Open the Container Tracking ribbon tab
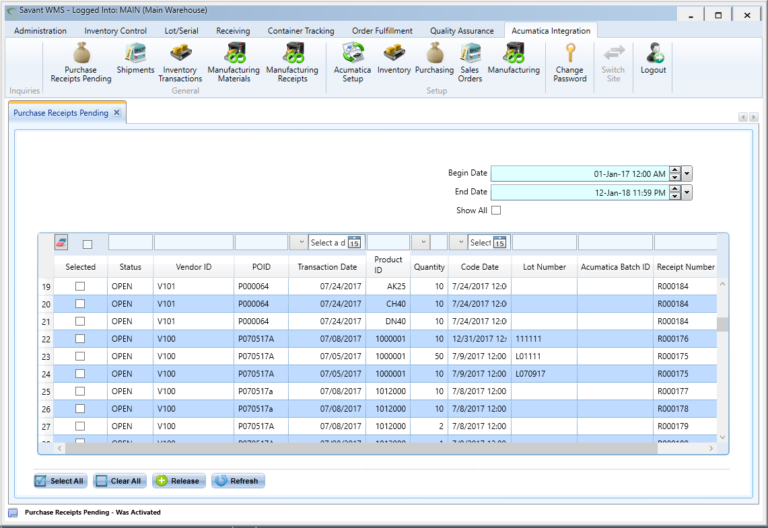The height and width of the screenshot is (528, 768). coord(301,31)
